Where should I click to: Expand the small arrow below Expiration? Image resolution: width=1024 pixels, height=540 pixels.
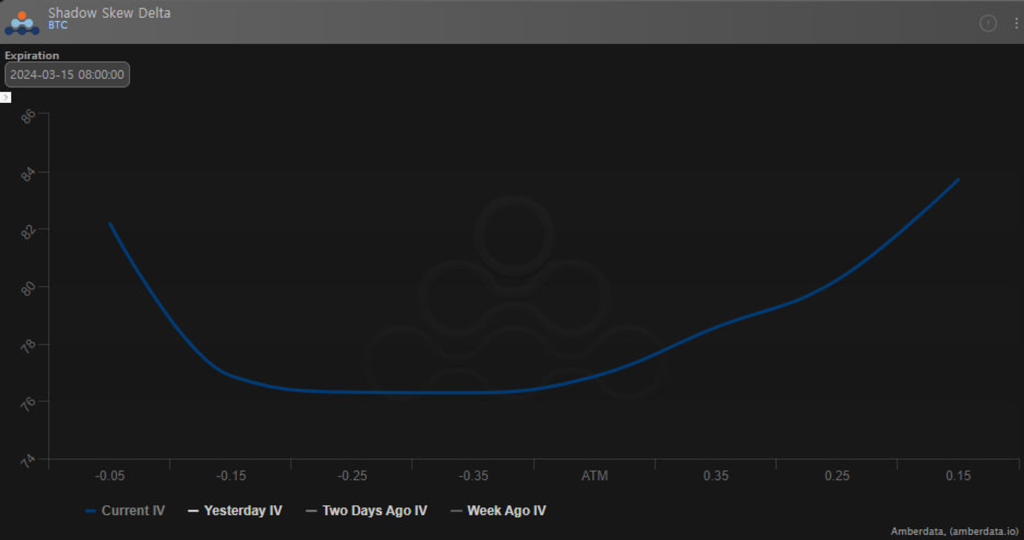coord(5,97)
